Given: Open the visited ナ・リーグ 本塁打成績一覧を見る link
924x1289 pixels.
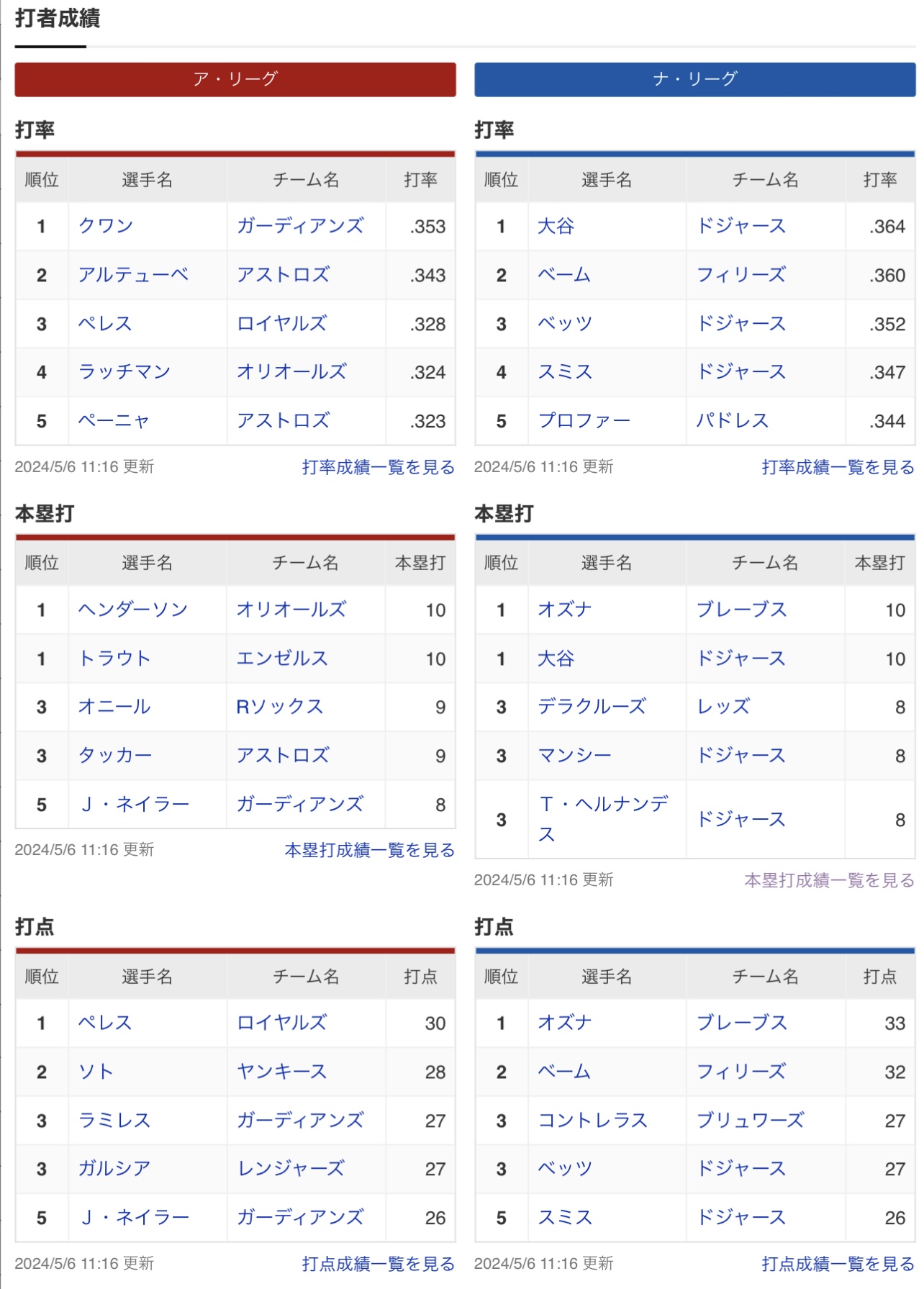Looking at the screenshot, I should (829, 880).
